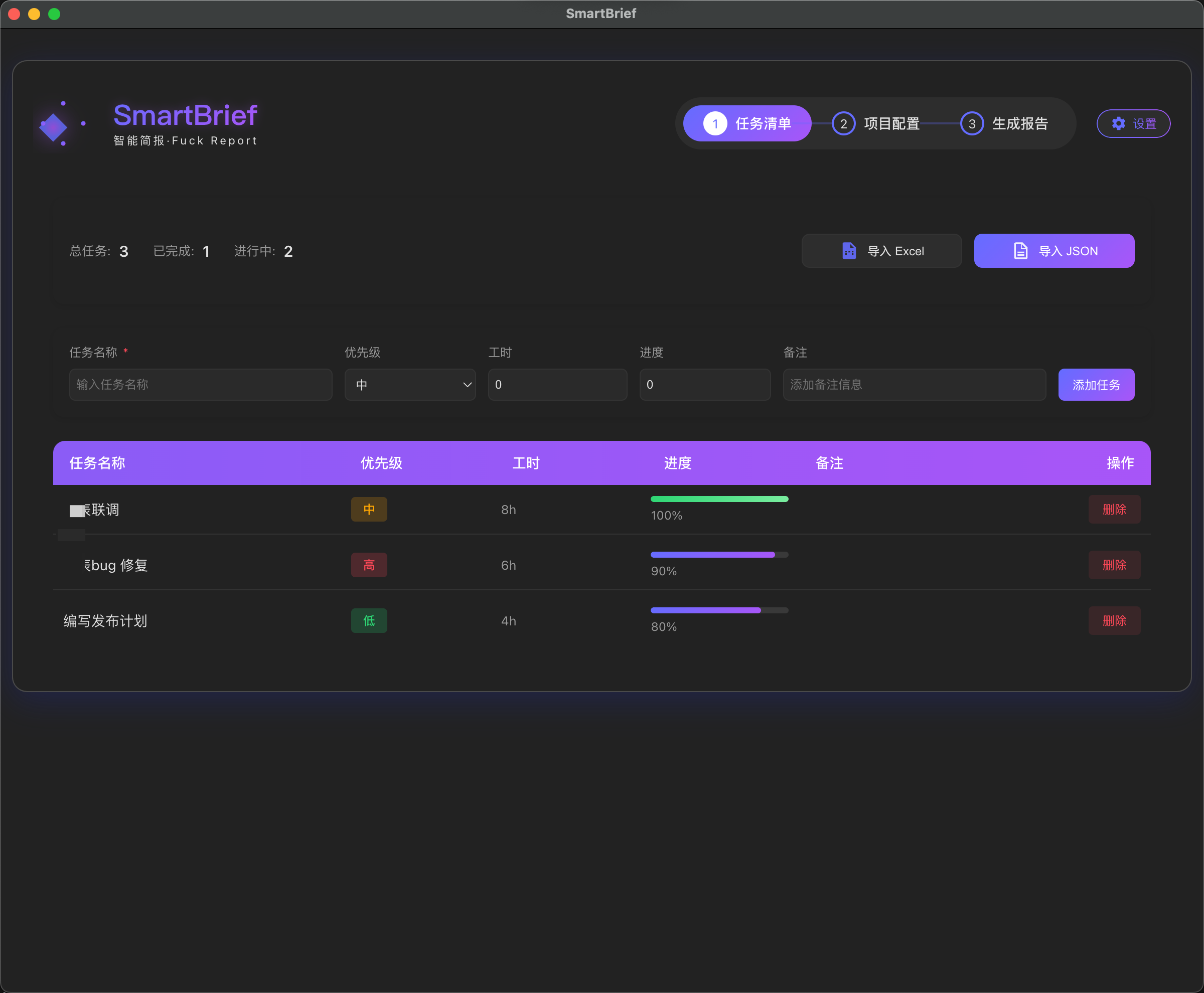Click the medium priority badge on the first task
This screenshot has width=1204, height=993.
coord(369,509)
